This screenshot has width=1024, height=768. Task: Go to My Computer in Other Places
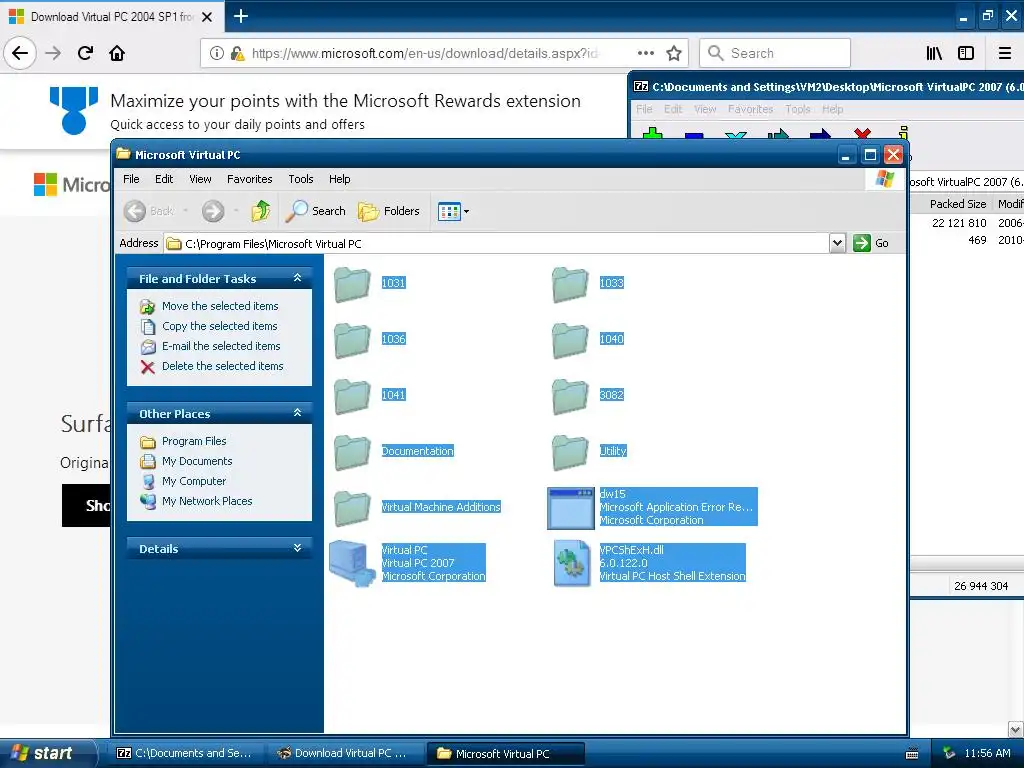point(194,481)
